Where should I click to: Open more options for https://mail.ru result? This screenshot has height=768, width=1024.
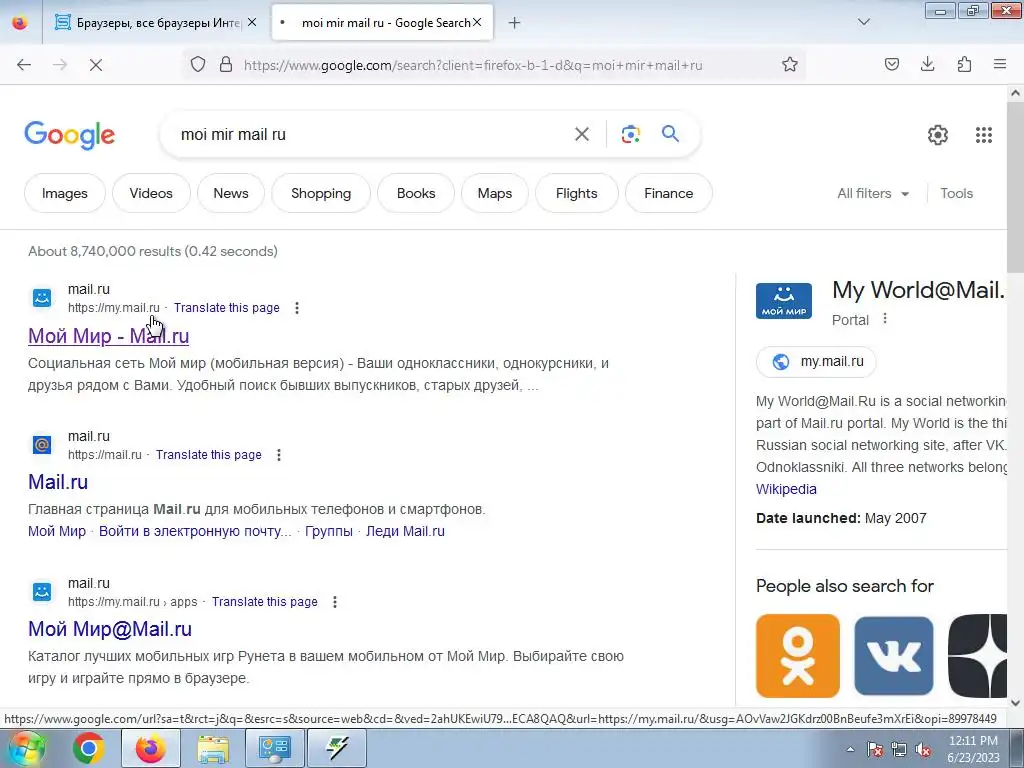click(x=279, y=455)
